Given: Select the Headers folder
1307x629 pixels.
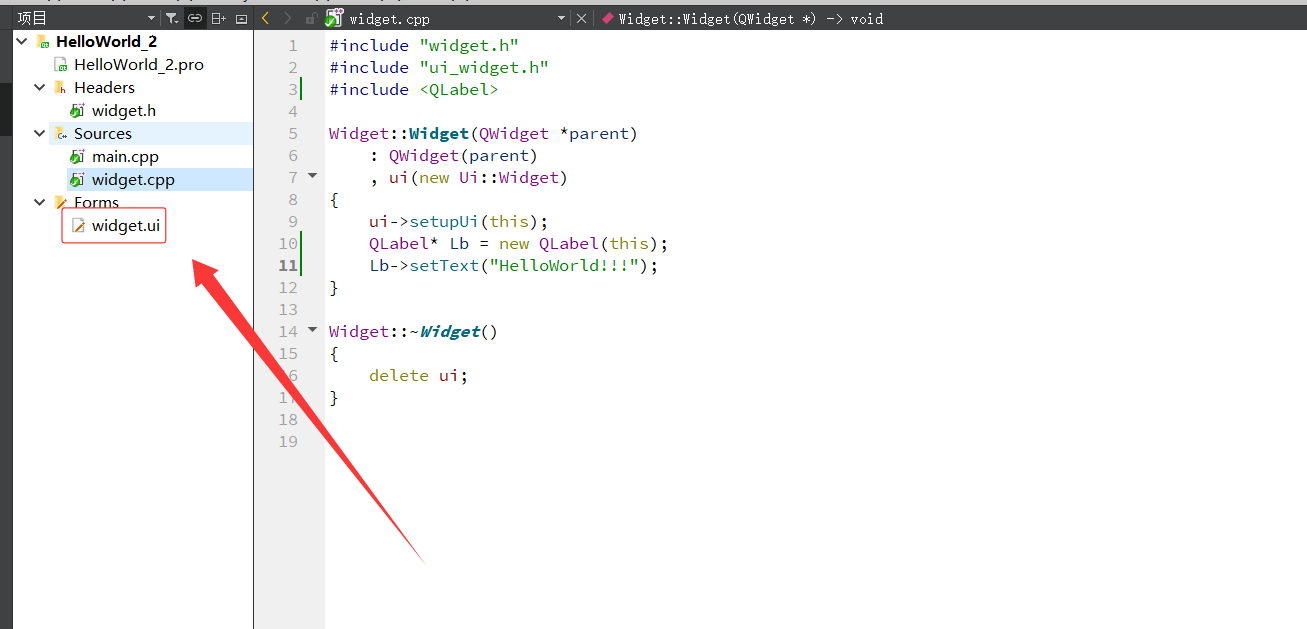Looking at the screenshot, I should 104,88.
